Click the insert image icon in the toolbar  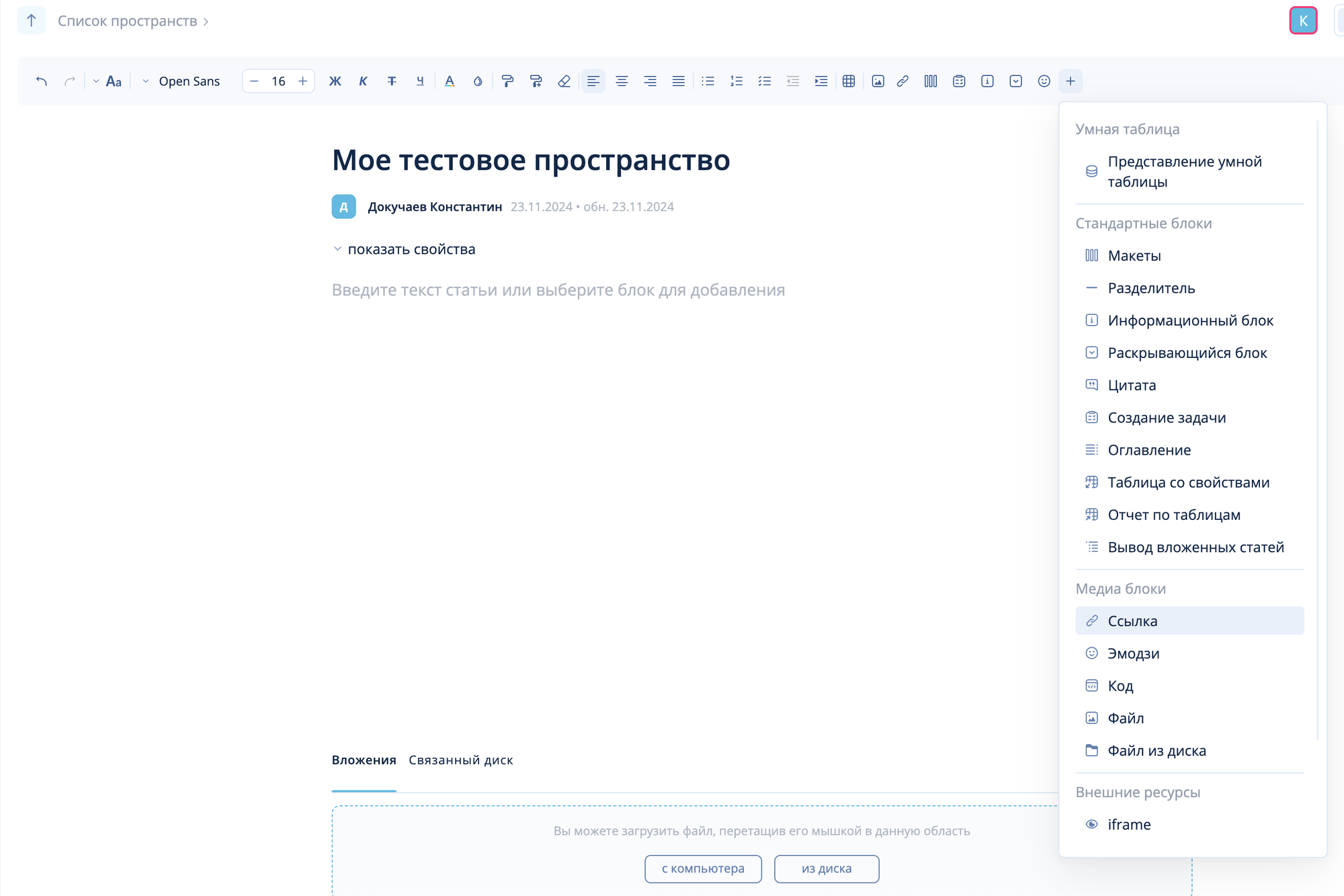pos(878,81)
